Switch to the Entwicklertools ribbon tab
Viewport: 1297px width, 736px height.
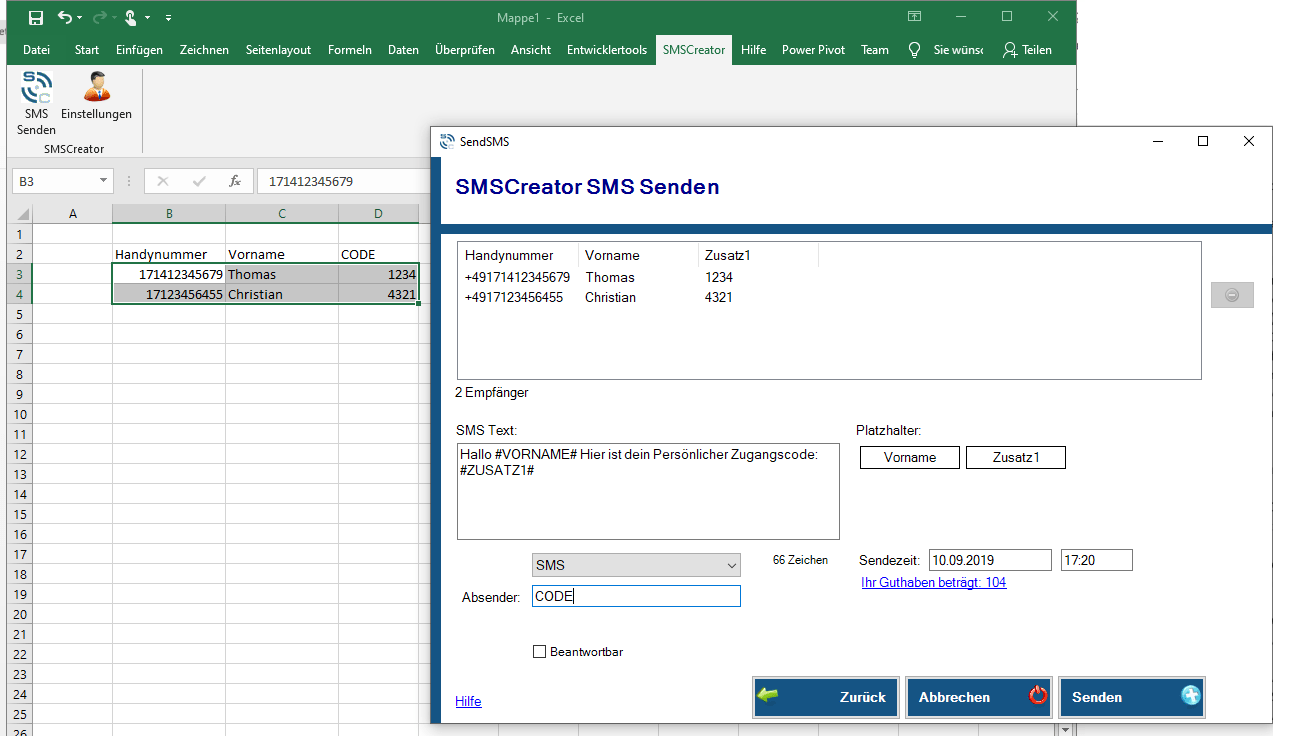pos(606,49)
